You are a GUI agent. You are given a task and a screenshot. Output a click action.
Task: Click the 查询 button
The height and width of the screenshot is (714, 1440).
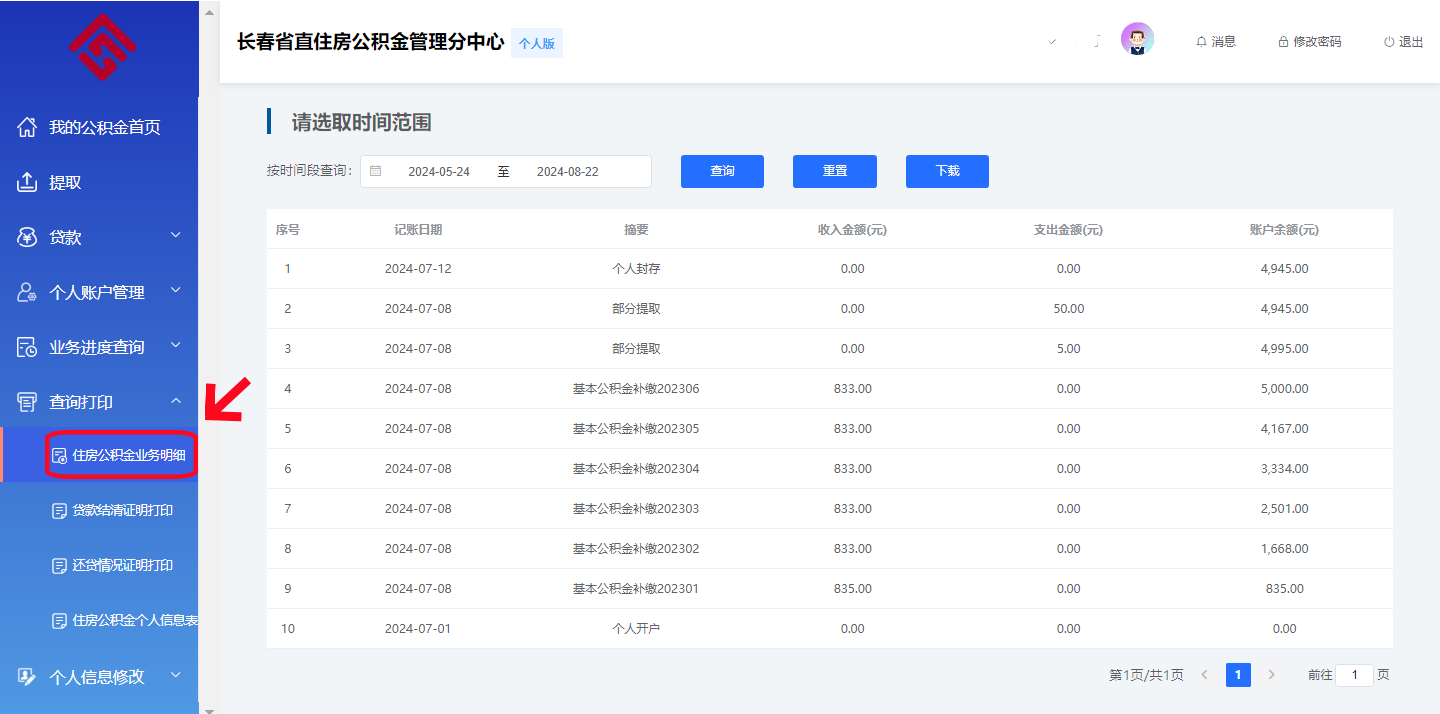[722, 171]
